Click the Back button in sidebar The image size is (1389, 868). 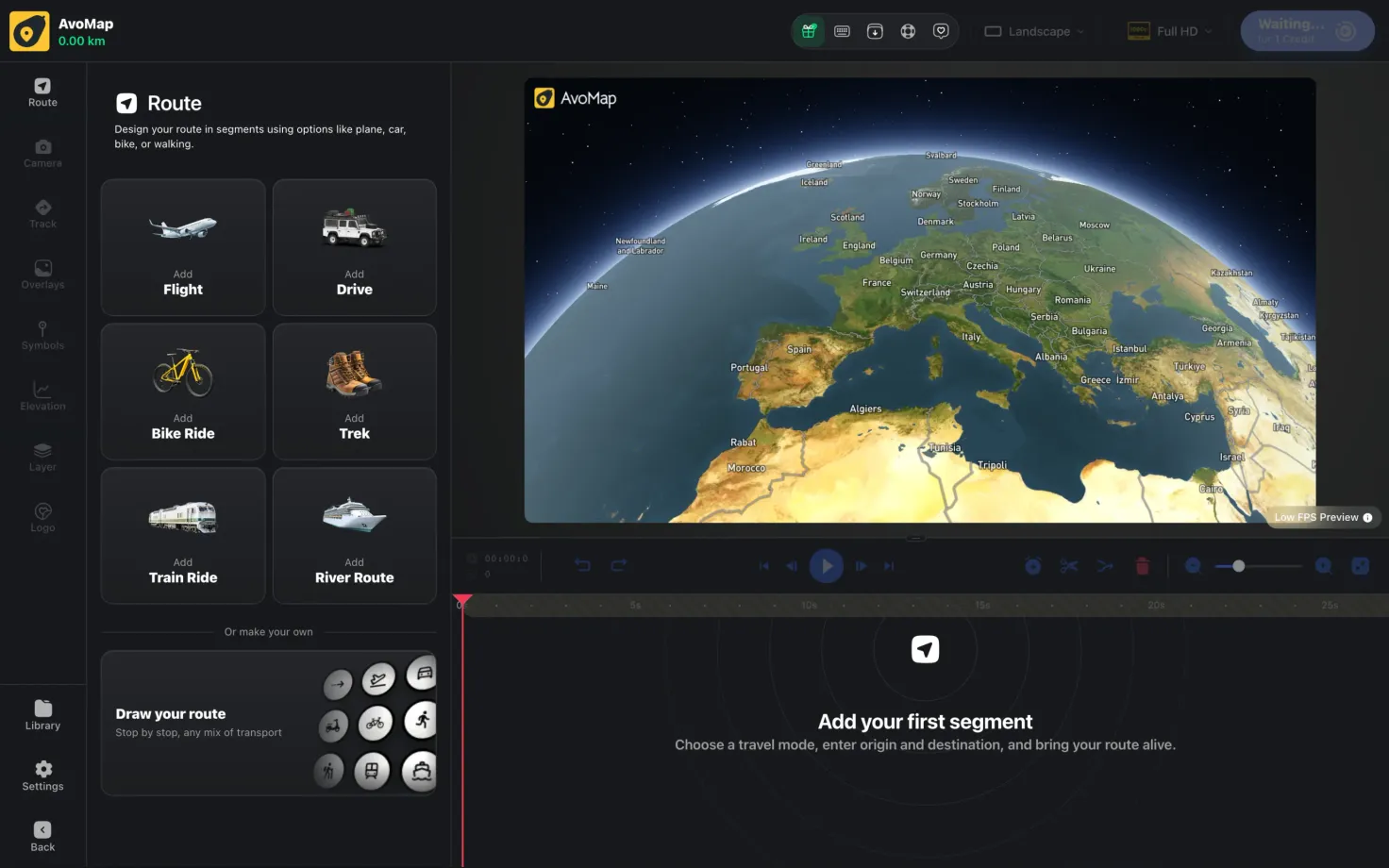[42, 837]
